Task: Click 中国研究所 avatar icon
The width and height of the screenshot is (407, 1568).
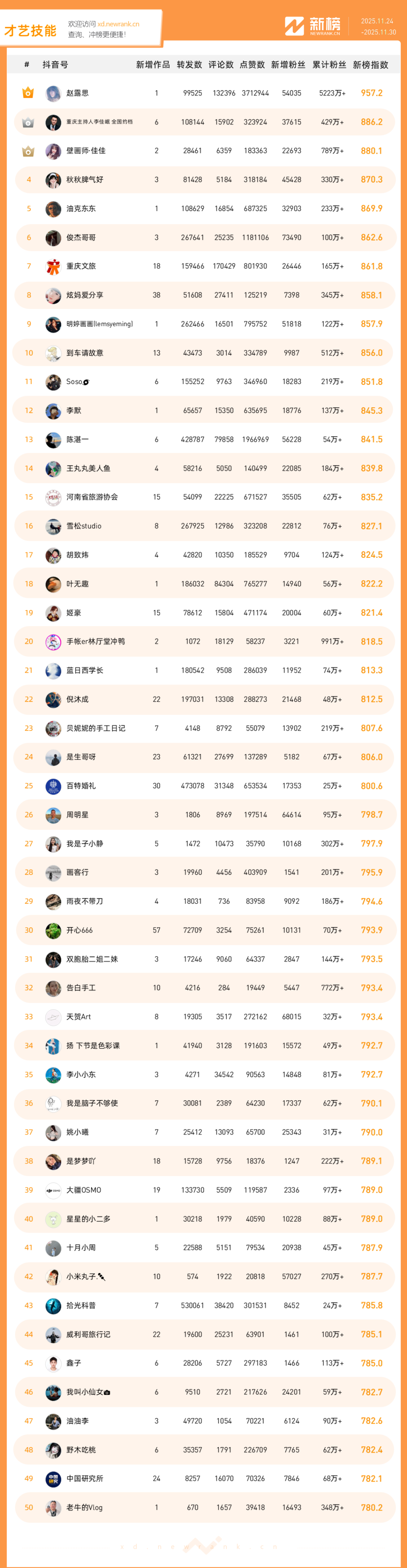Action: click(53, 1479)
